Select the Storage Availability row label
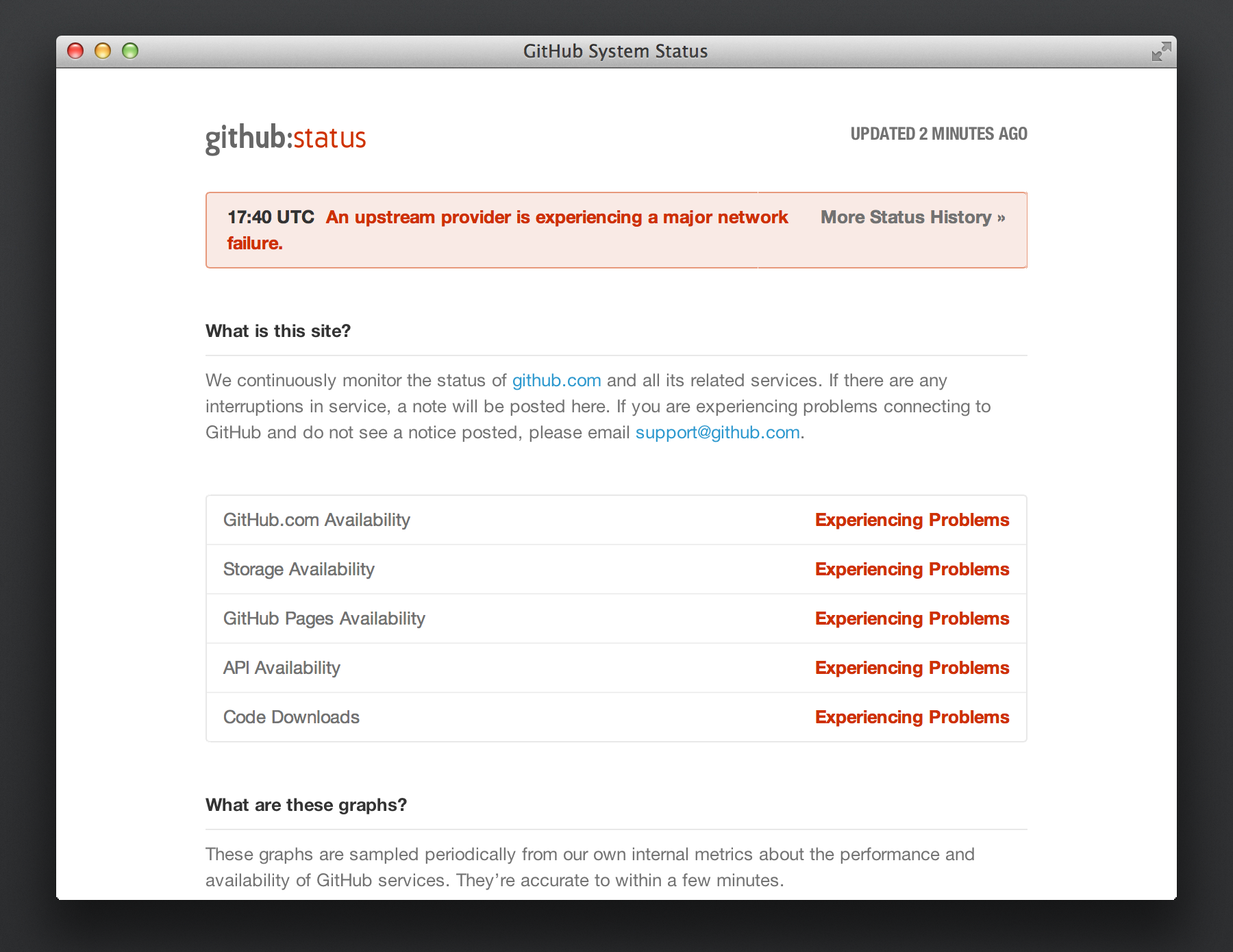 coord(299,569)
